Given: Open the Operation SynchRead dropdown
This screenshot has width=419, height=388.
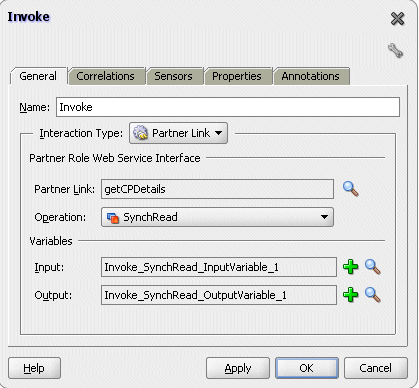Looking at the screenshot, I should click(x=217, y=217).
